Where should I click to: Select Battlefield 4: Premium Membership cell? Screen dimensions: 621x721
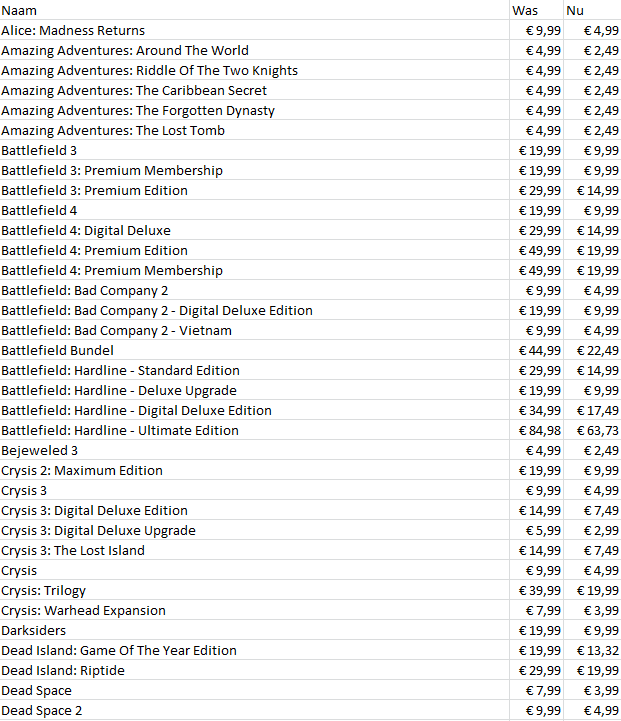point(255,270)
